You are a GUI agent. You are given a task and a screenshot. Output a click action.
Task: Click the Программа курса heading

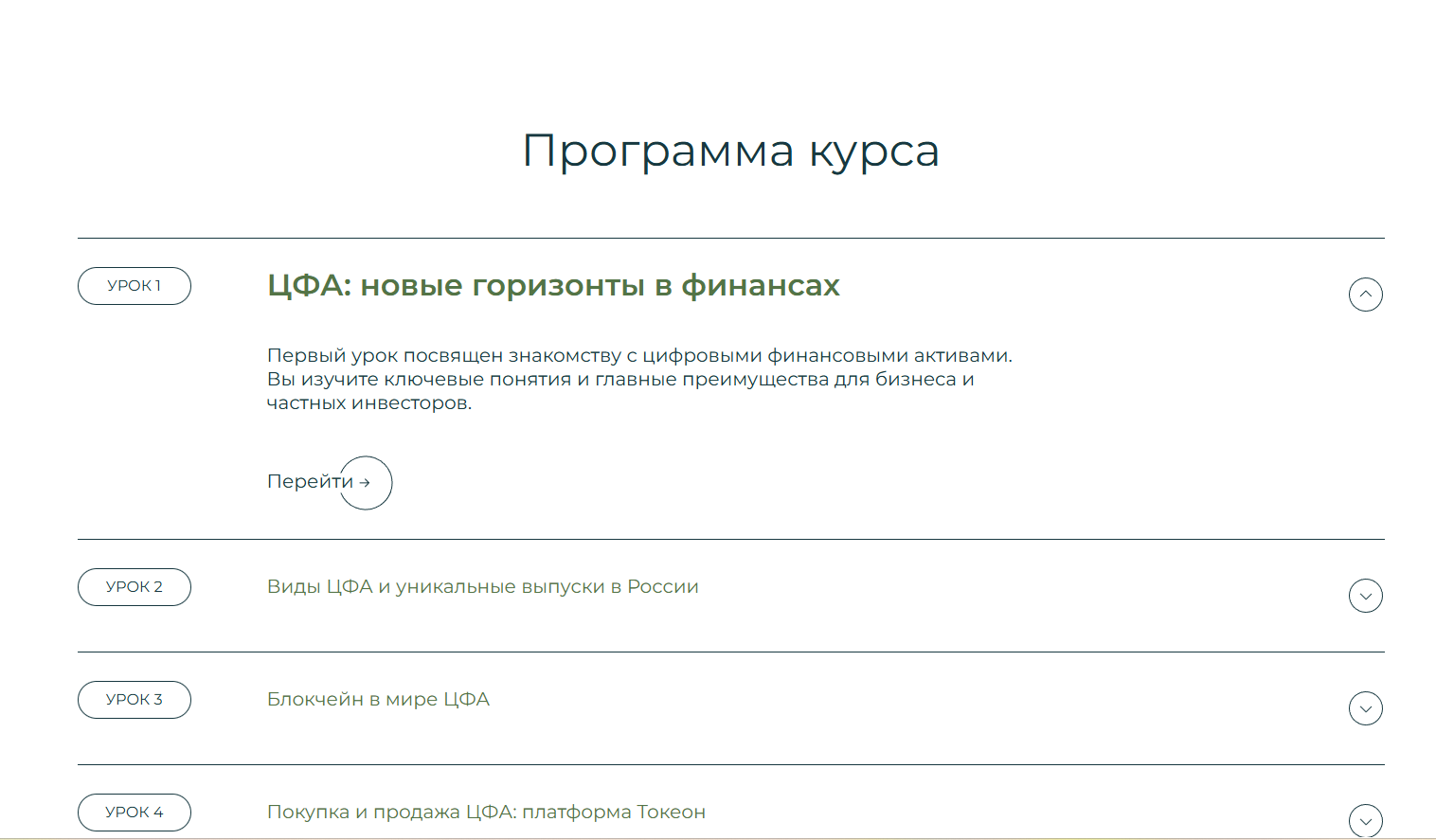tap(730, 152)
